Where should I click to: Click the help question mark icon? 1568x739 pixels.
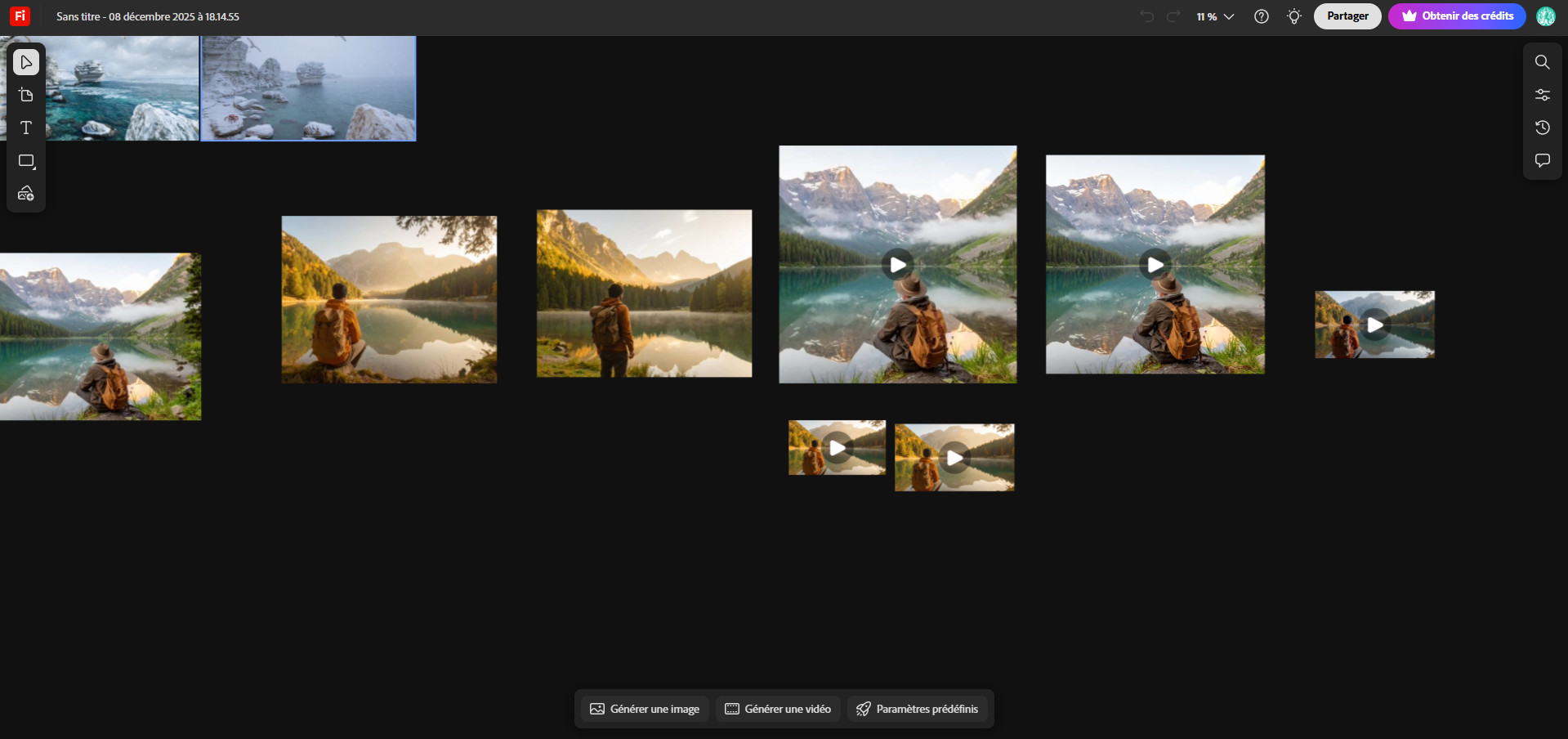1261,16
